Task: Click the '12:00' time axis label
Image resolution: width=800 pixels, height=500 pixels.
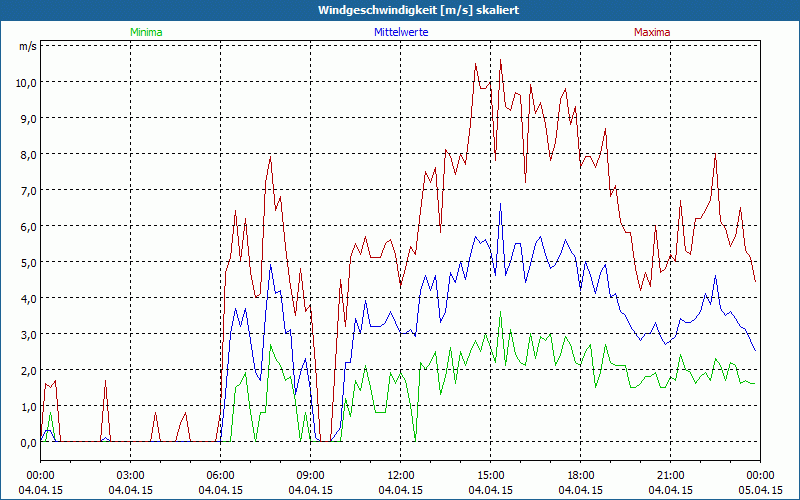Action: (x=401, y=476)
